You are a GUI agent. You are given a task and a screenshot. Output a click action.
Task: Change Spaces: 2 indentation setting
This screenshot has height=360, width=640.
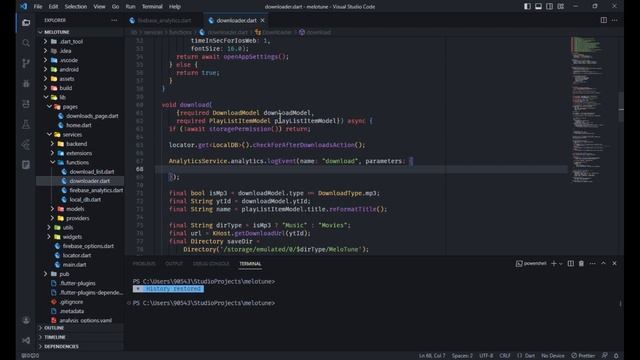[462, 356]
